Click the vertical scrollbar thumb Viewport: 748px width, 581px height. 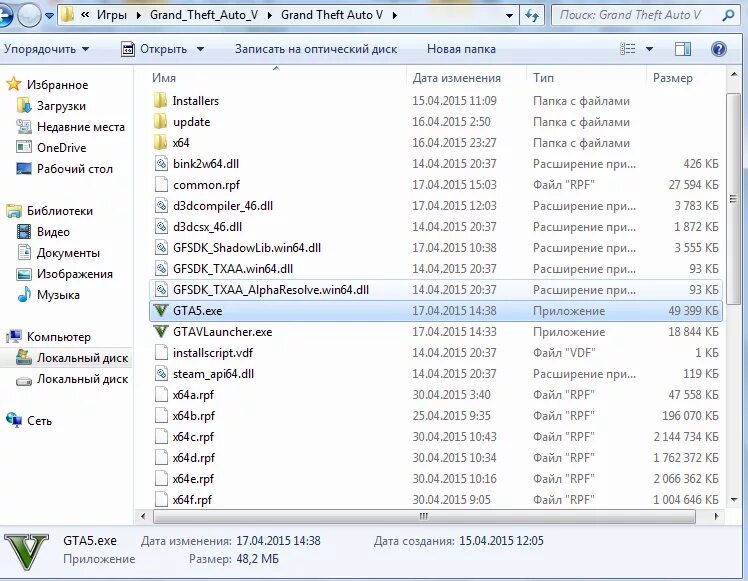(x=734, y=199)
